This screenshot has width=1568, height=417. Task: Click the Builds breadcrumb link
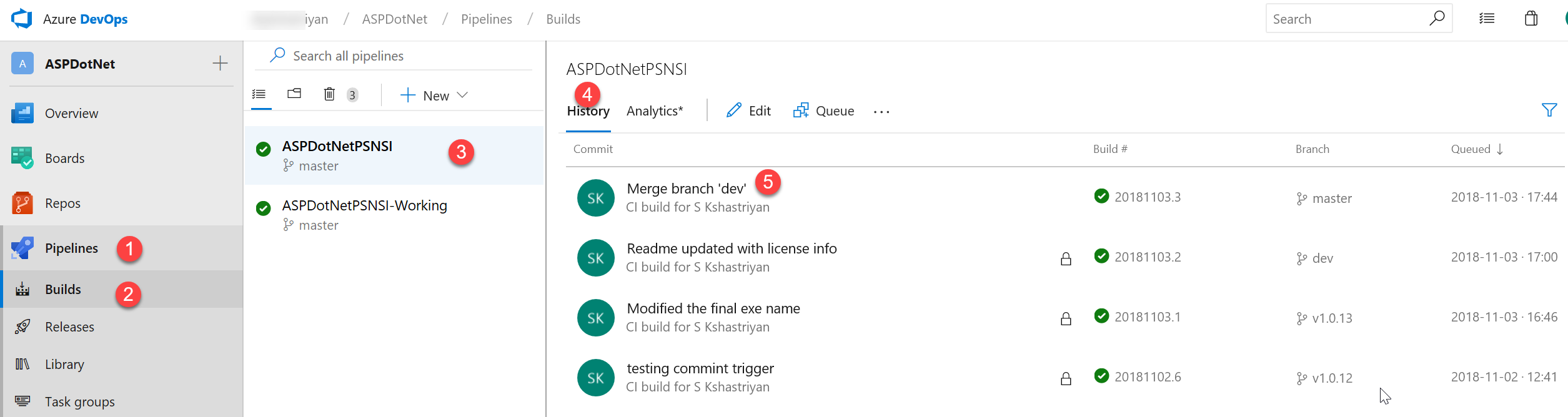click(x=563, y=19)
